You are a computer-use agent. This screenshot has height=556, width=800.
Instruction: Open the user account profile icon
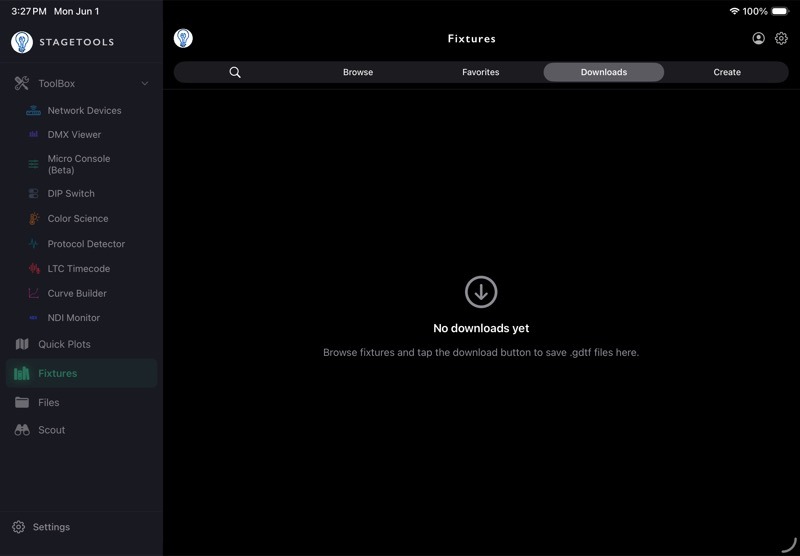point(759,38)
